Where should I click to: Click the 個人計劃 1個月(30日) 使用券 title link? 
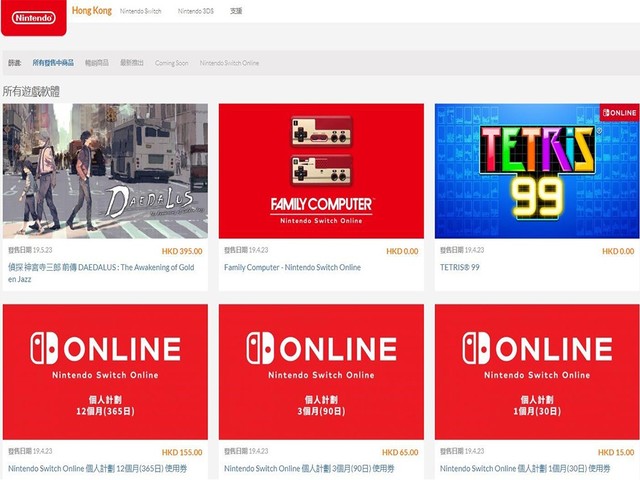pyautogui.click(x=525, y=469)
